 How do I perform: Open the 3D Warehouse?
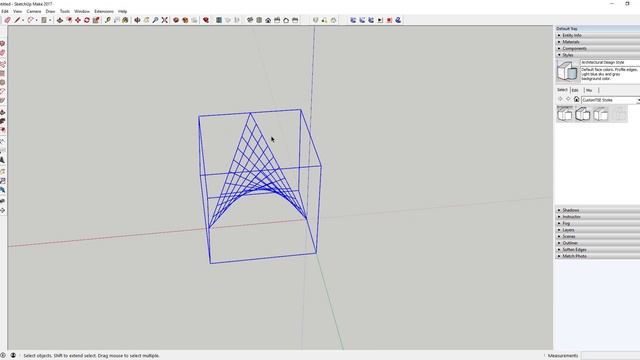click(x=176, y=20)
